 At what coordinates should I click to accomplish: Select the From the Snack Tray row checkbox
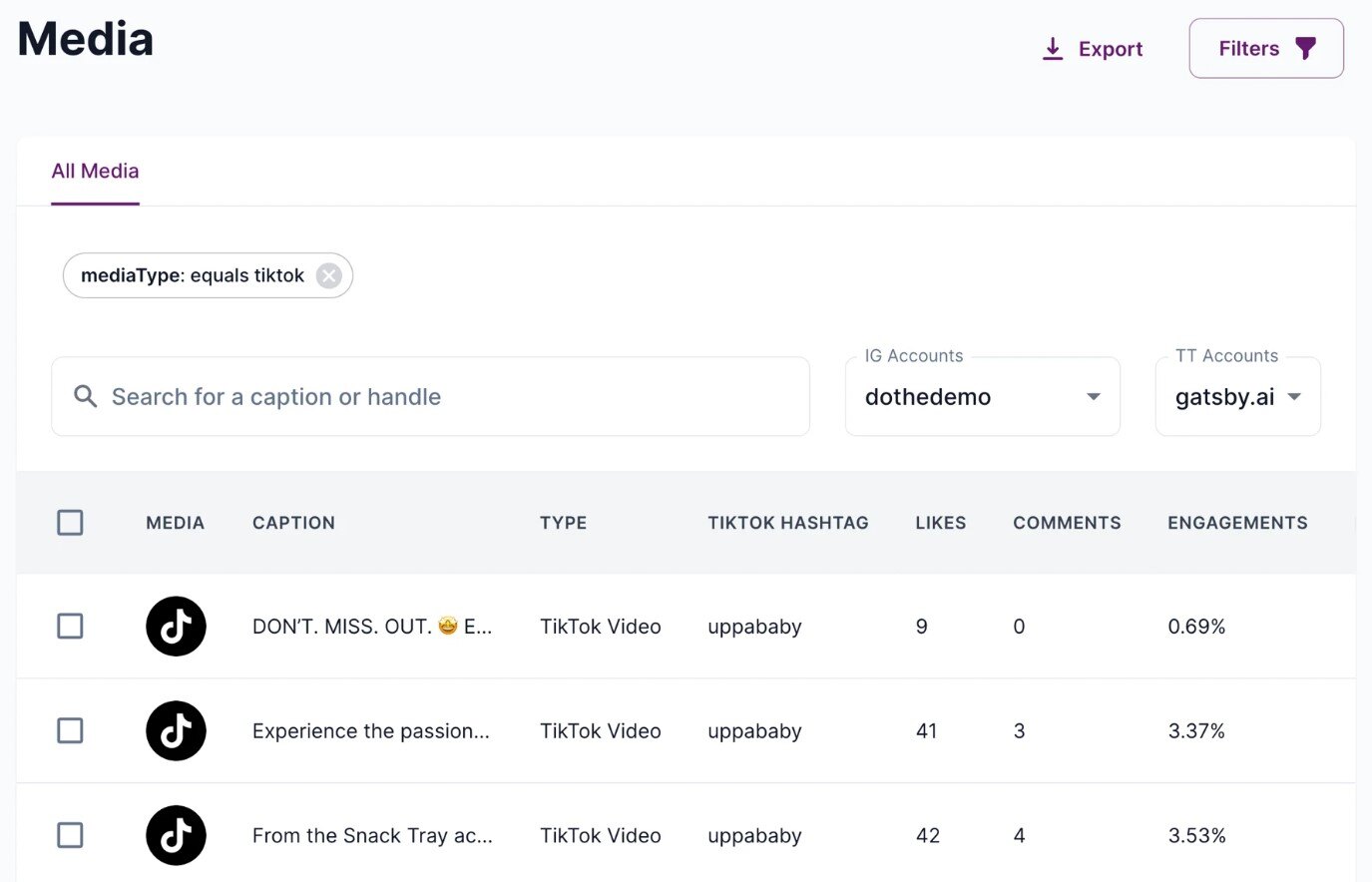tap(70, 835)
